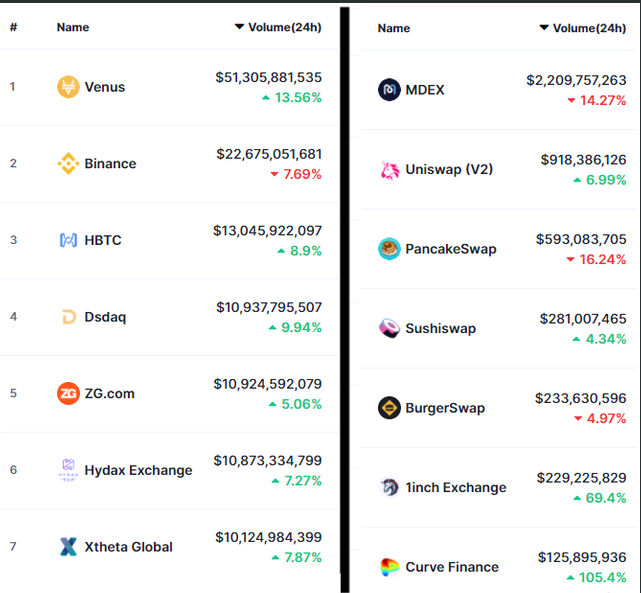The height and width of the screenshot is (593, 641).
Task: Click the Sushiswap logo icon
Action: point(389,328)
